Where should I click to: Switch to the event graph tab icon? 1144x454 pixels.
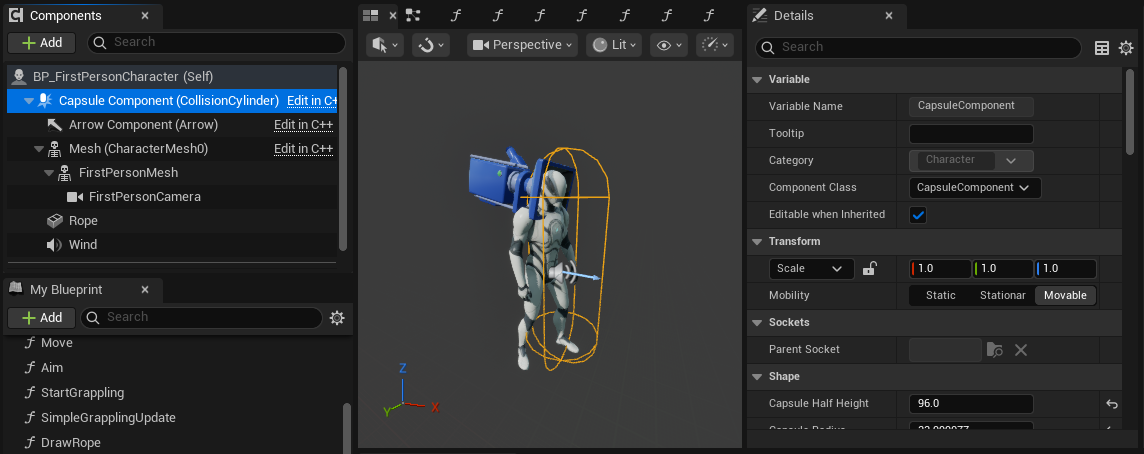pyautogui.click(x=413, y=15)
